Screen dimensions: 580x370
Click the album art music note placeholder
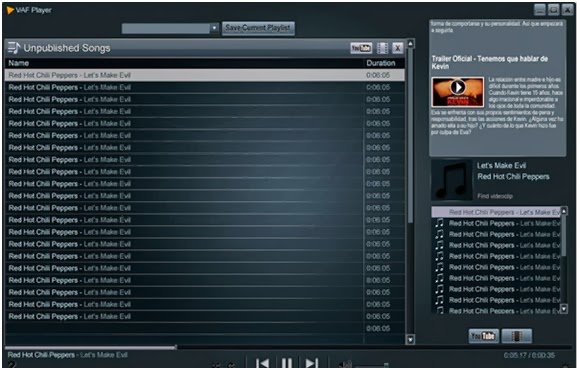point(452,180)
